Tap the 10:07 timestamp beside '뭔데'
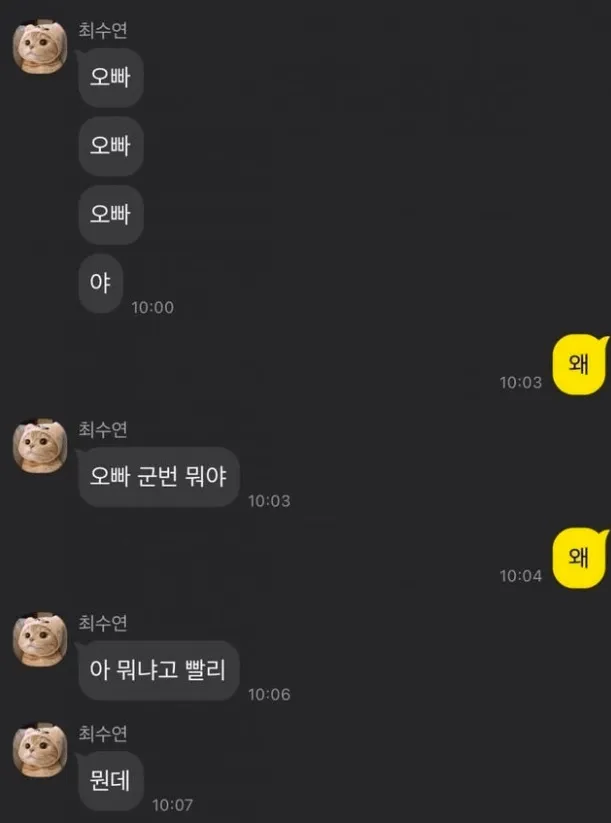The height and width of the screenshot is (823, 611). (x=173, y=805)
